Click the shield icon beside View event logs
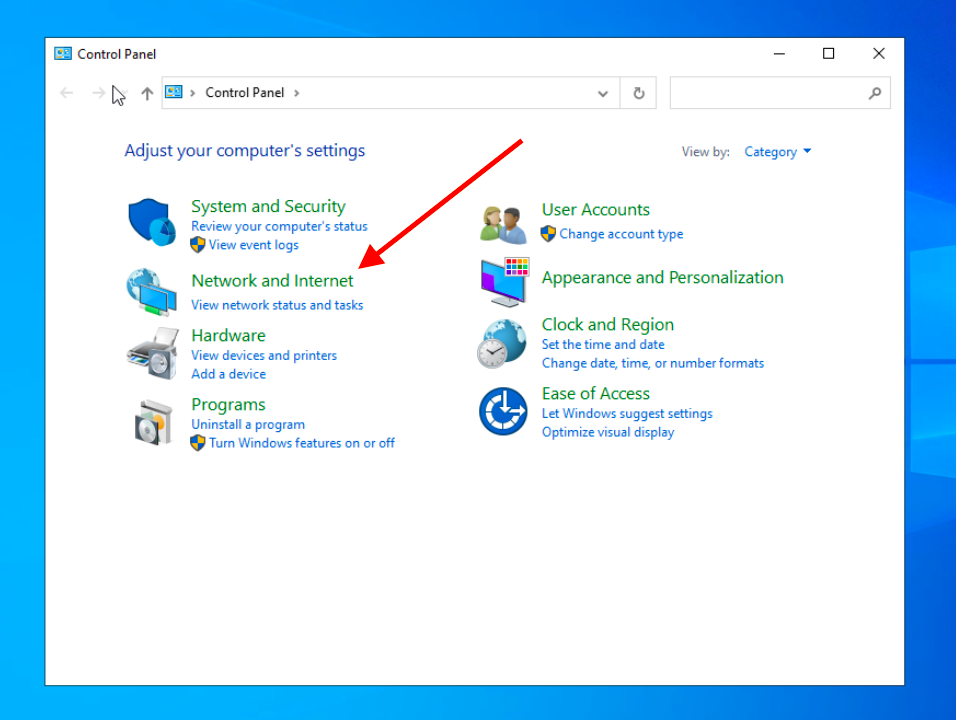 198,245
